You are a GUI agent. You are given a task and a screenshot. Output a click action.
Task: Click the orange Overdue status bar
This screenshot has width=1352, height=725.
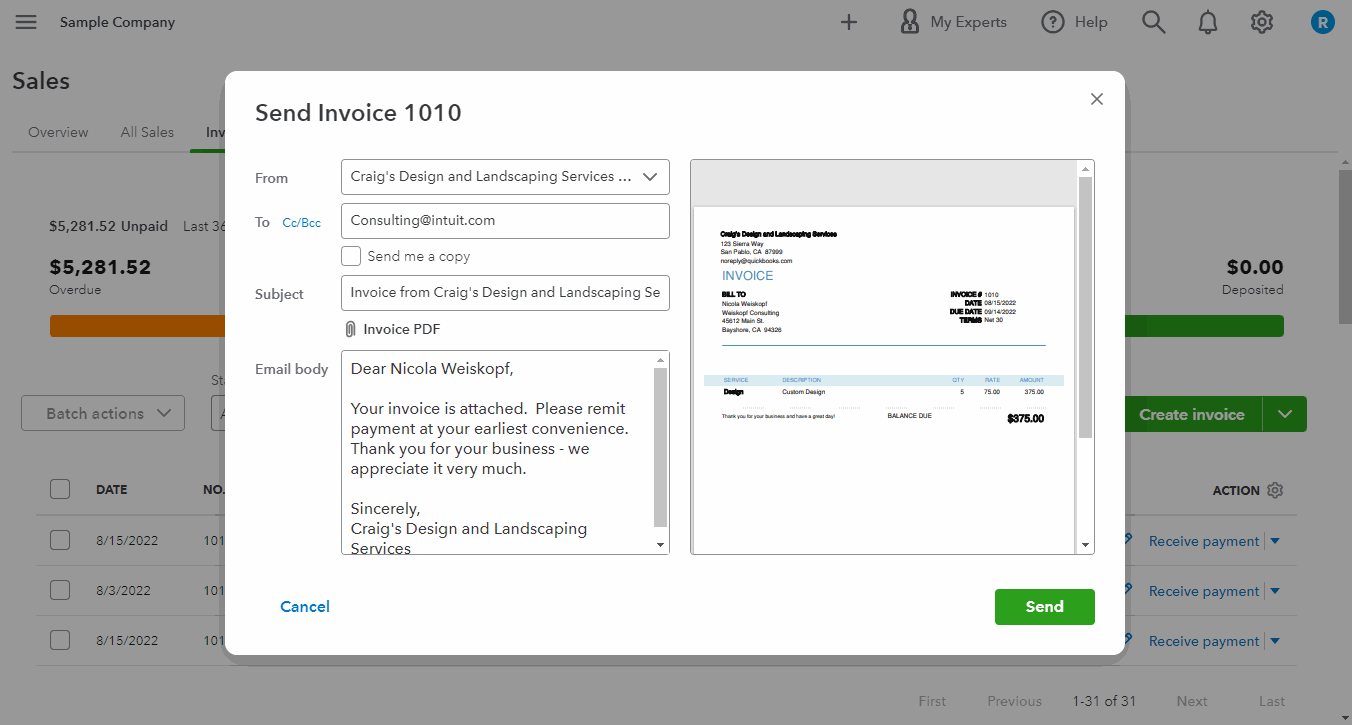(137, 326)
